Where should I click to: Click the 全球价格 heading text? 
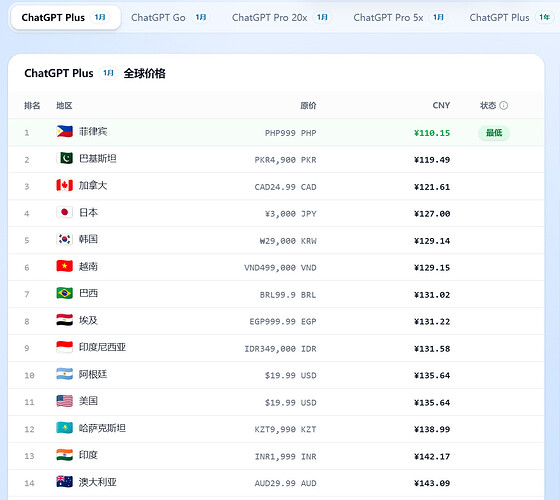(145, 74)
